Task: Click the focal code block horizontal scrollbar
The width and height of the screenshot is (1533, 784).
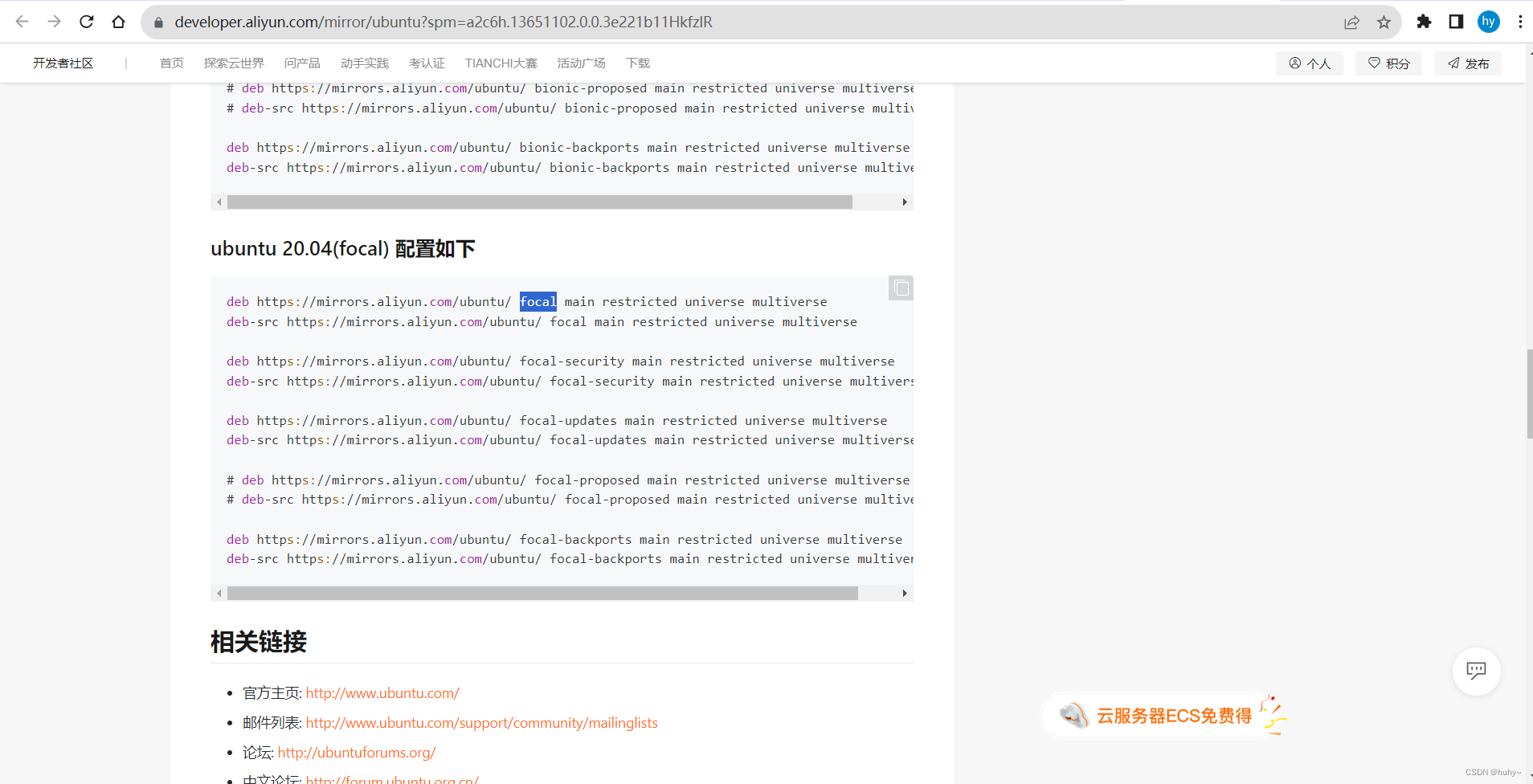Action: pyautogui.click(x=542, y=594)
